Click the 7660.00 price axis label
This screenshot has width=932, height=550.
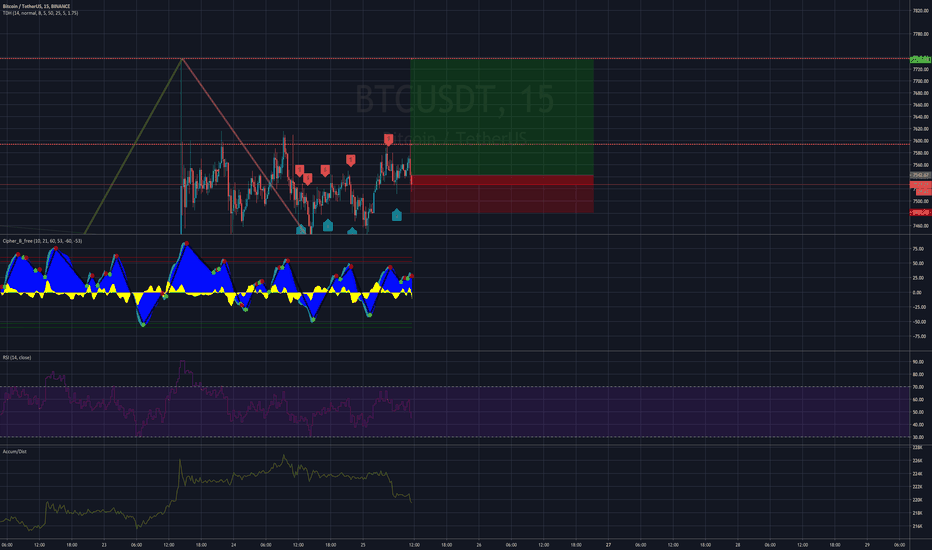(921, 105)
